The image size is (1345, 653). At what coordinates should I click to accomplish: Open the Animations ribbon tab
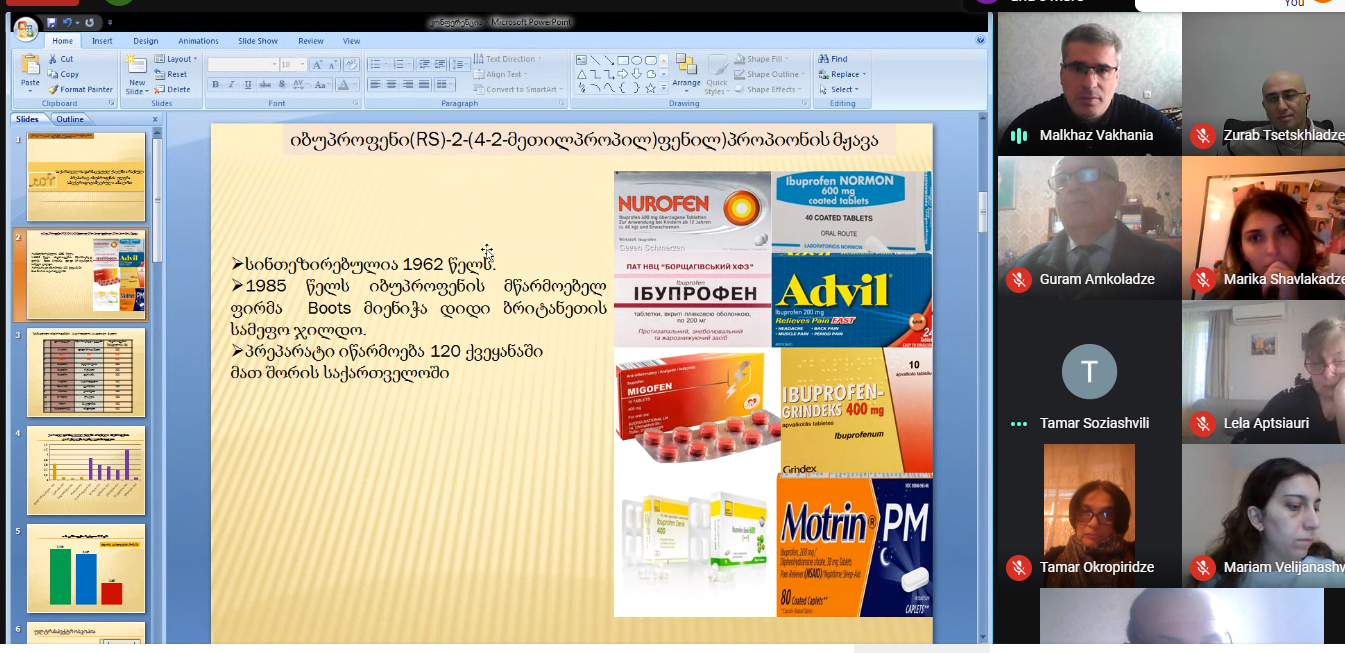tap(198, 41)
